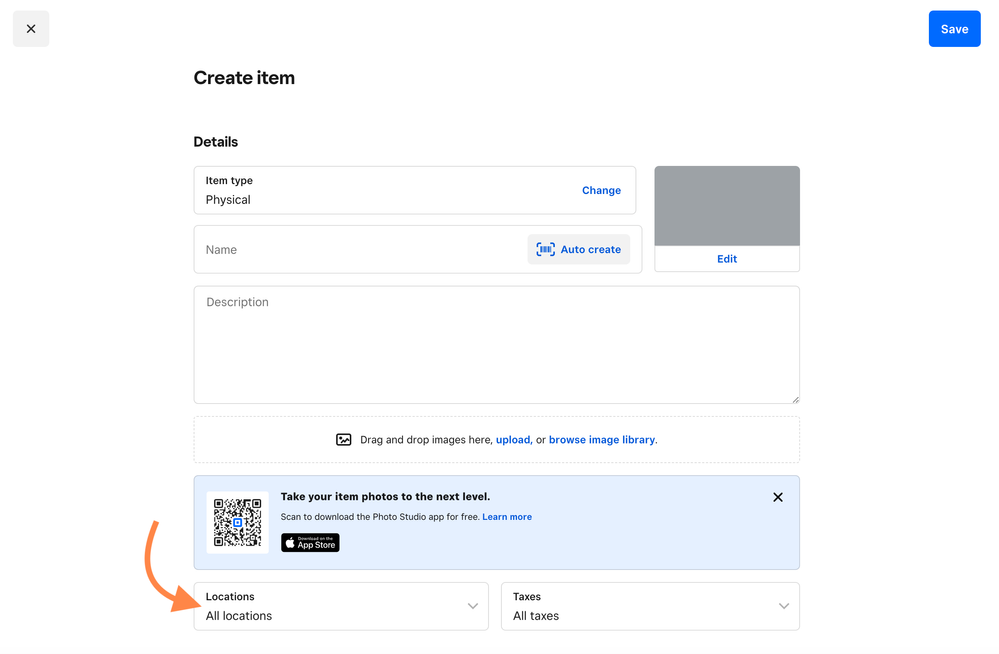Click the Save button
The width and height of the screenshot is (999, 654).
(x=954, y=29)
